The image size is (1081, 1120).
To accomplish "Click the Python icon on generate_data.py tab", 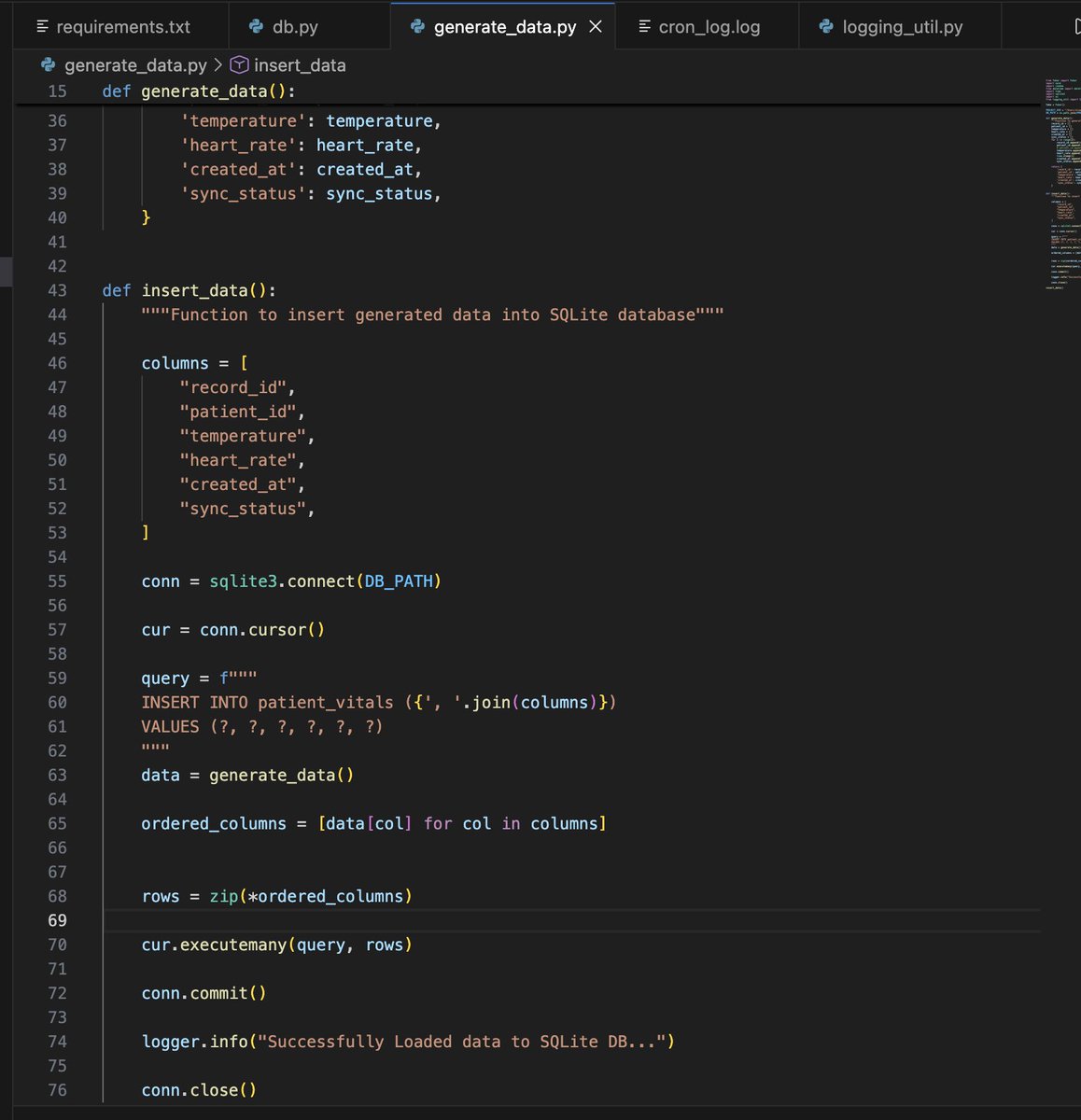I will [x=417, y=27].
